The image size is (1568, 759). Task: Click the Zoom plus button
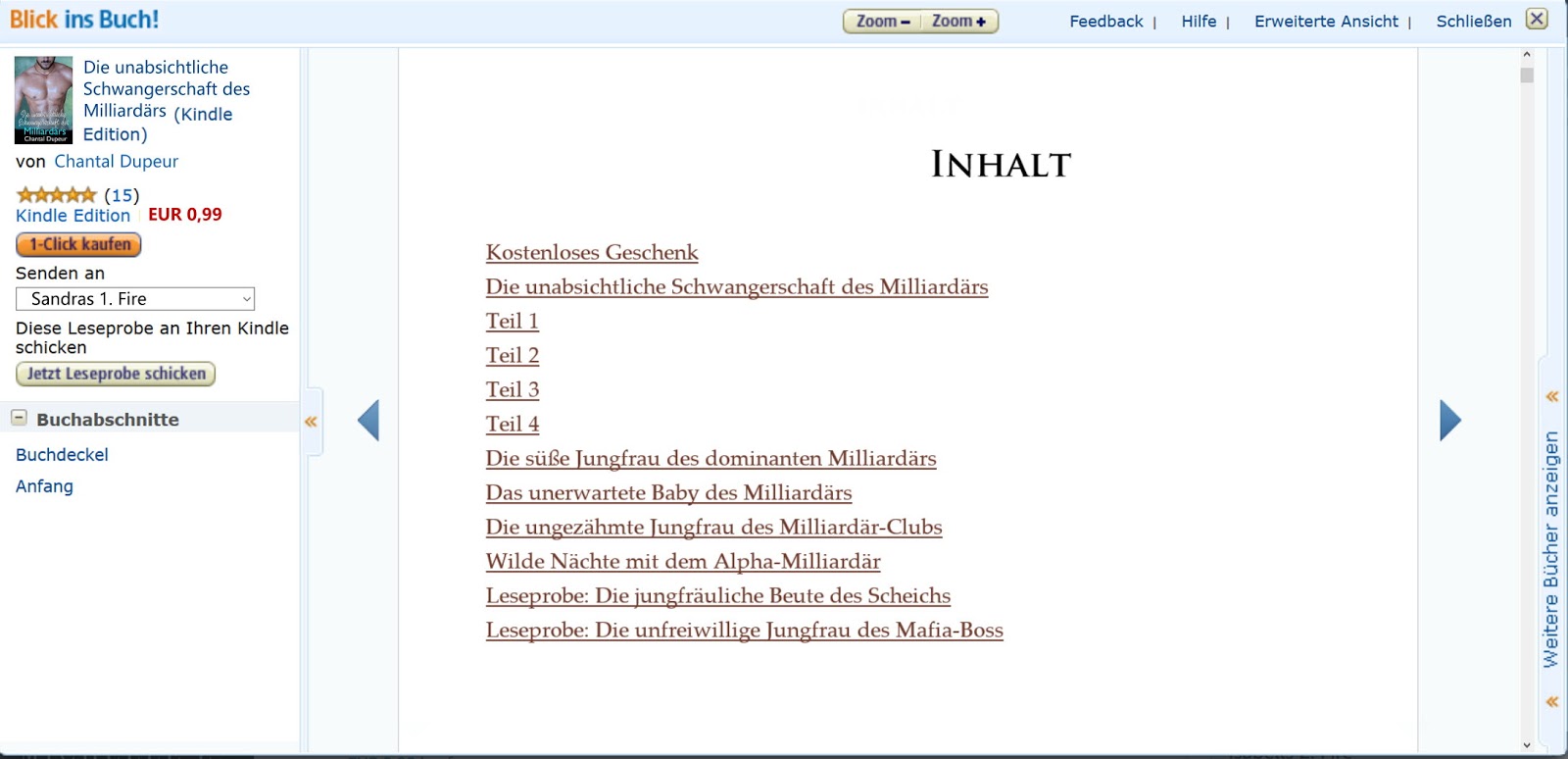click(x=959, y=22)
